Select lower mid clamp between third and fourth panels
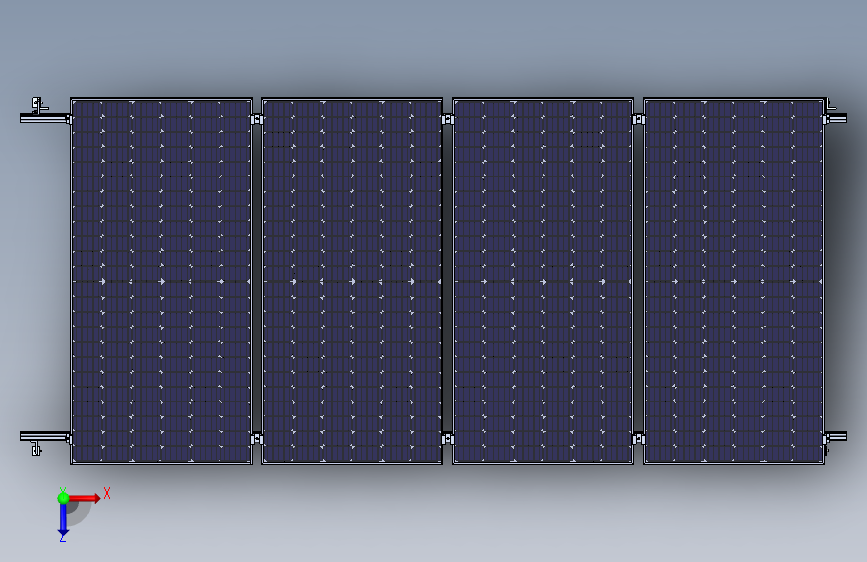This screenshot has width=867, height=562. tap(639, 439)
